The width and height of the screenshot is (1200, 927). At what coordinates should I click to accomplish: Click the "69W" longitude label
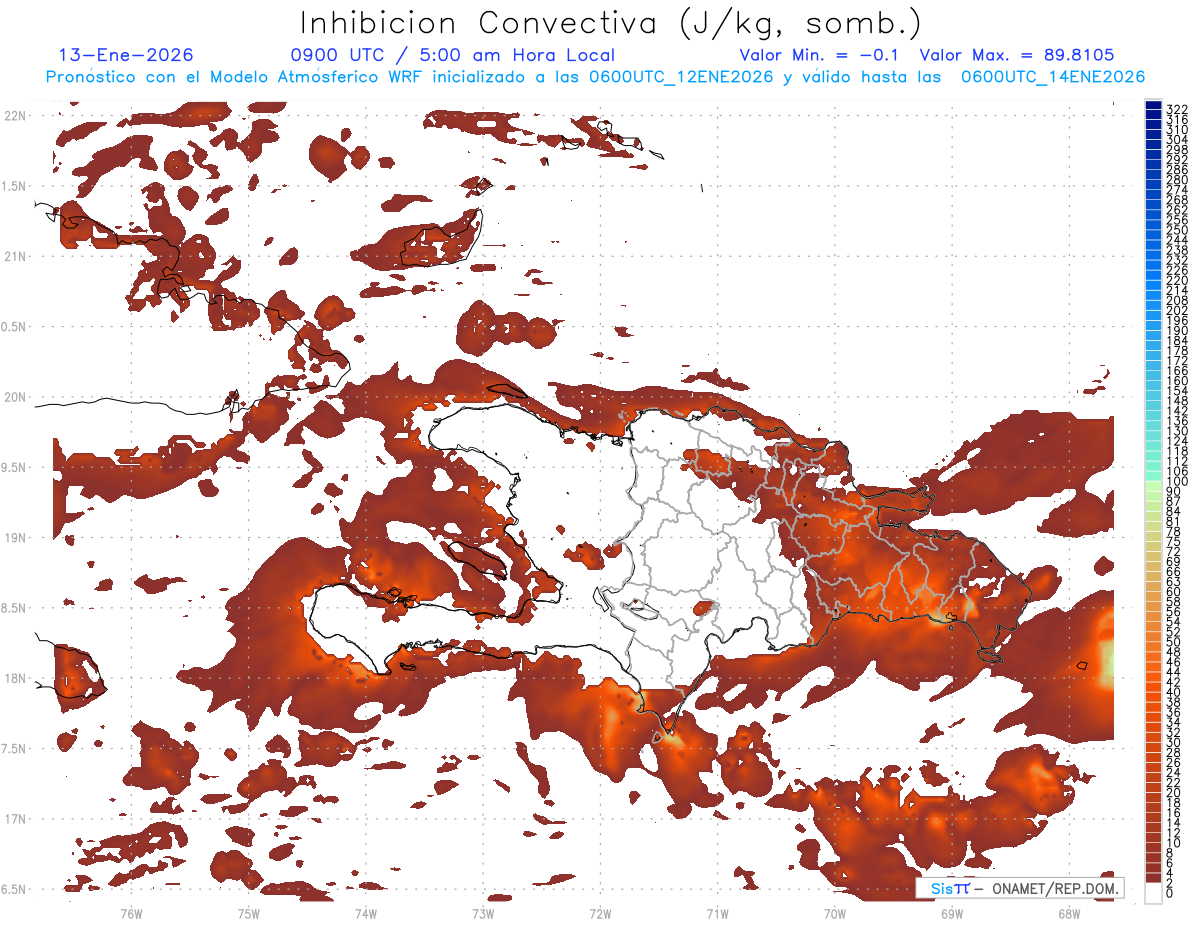(952, 913)
